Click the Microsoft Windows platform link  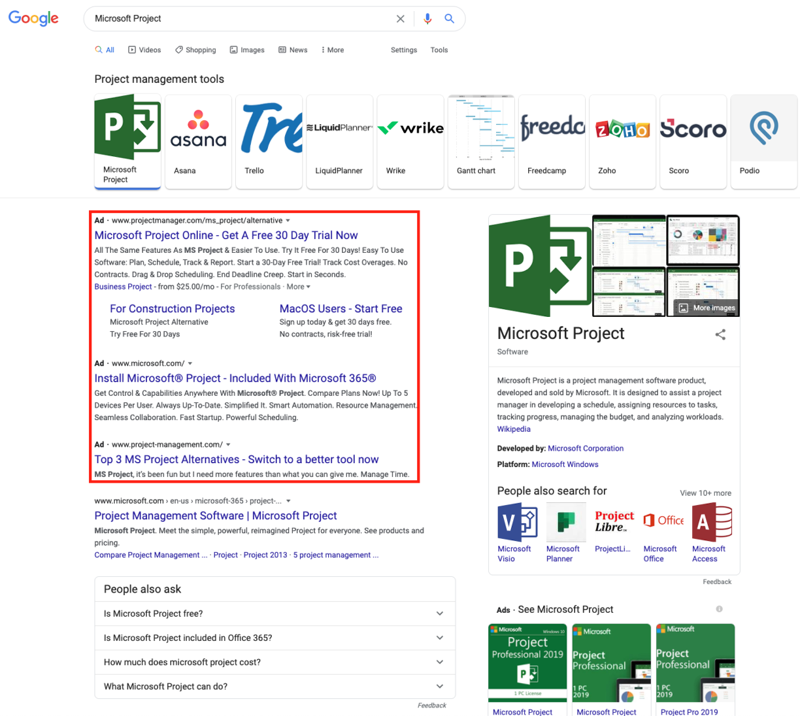565,464
